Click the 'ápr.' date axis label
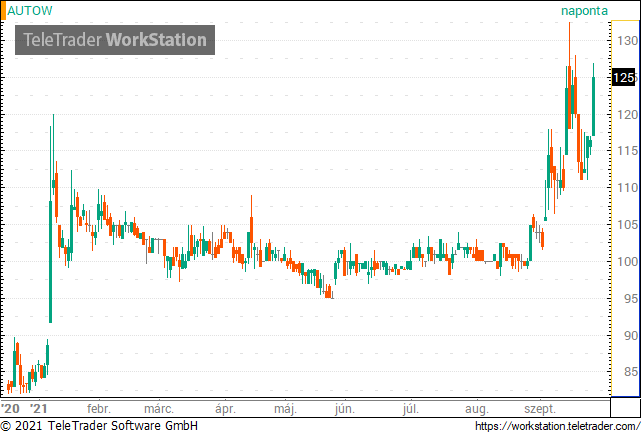The height and width of the screenshot is (435, 641). tap(225, 408)
